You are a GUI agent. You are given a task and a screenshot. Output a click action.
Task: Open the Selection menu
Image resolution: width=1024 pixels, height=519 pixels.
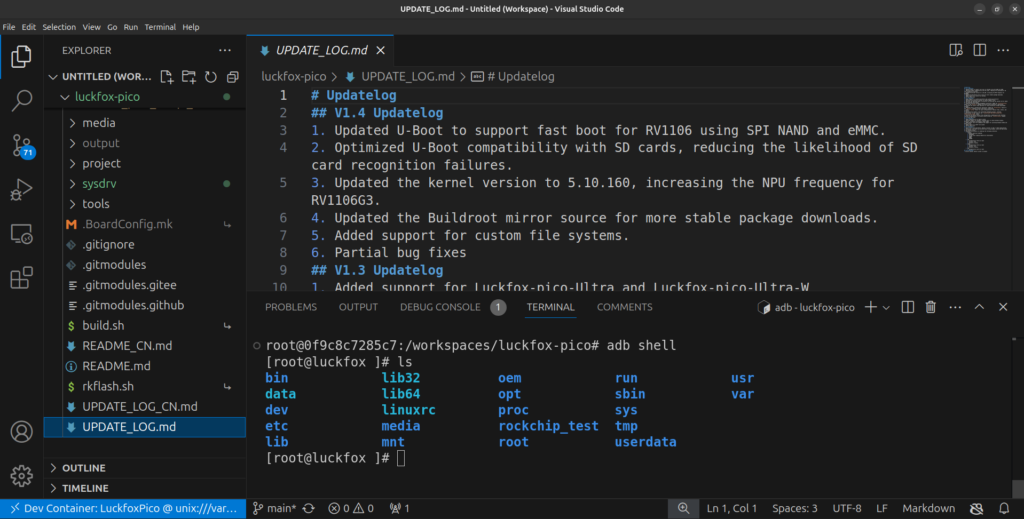click(x=59, y=27)
